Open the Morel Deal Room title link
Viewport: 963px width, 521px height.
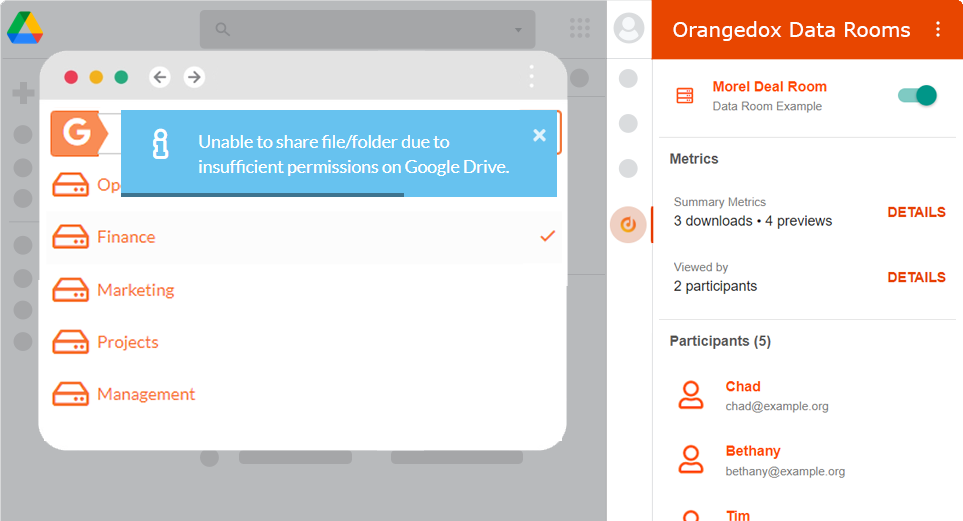coord(770,87)
